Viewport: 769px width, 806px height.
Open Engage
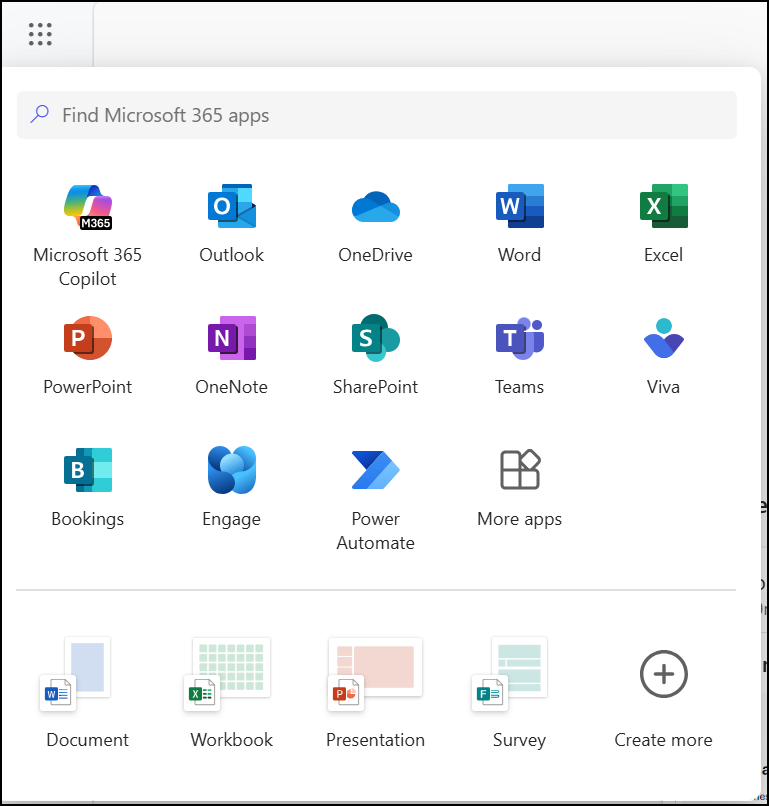pos(231,485)
